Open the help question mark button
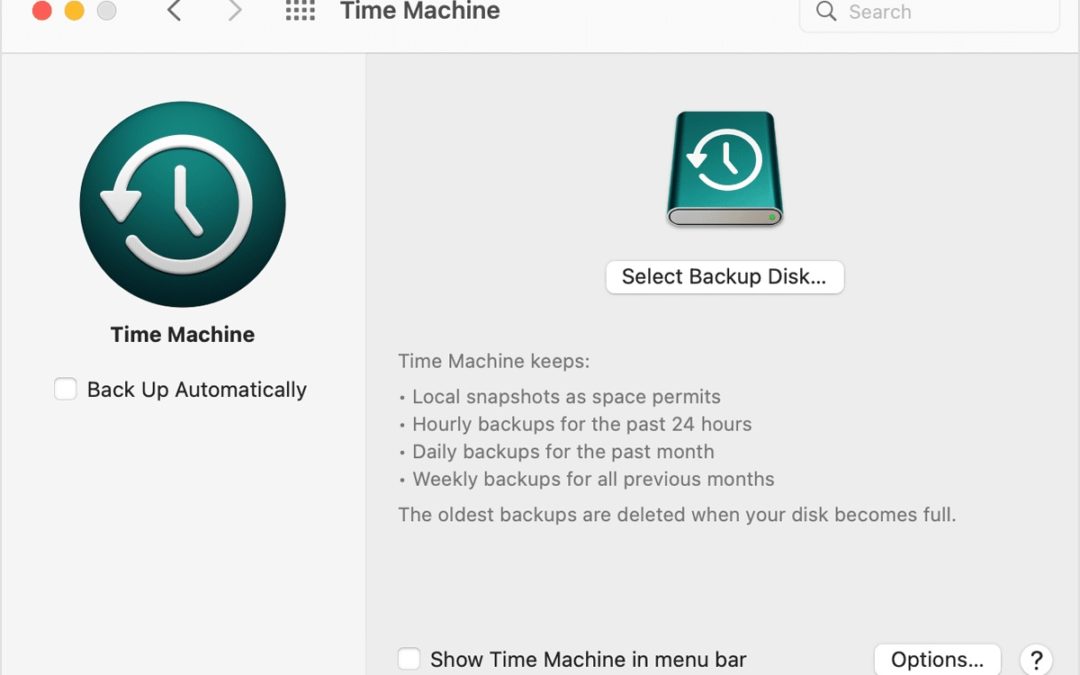This screenshot has height=675, width=1080. (x=1036, y=659)
